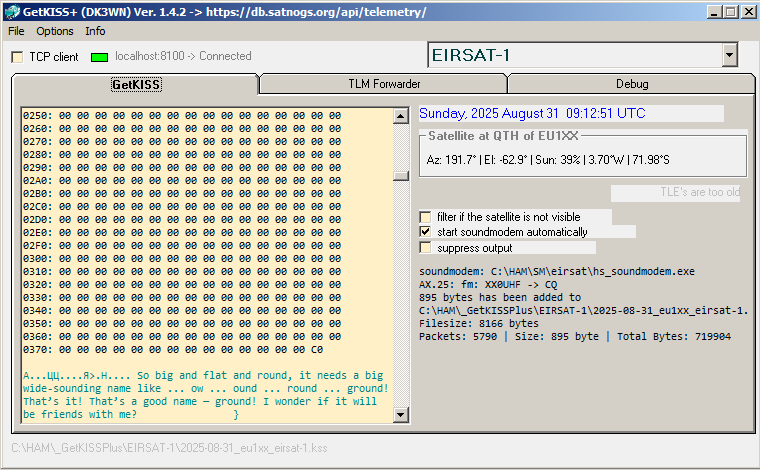Screen dimensions: 760x470
Task: Close the GetKISS+ window
Action: tap(747, 12)
